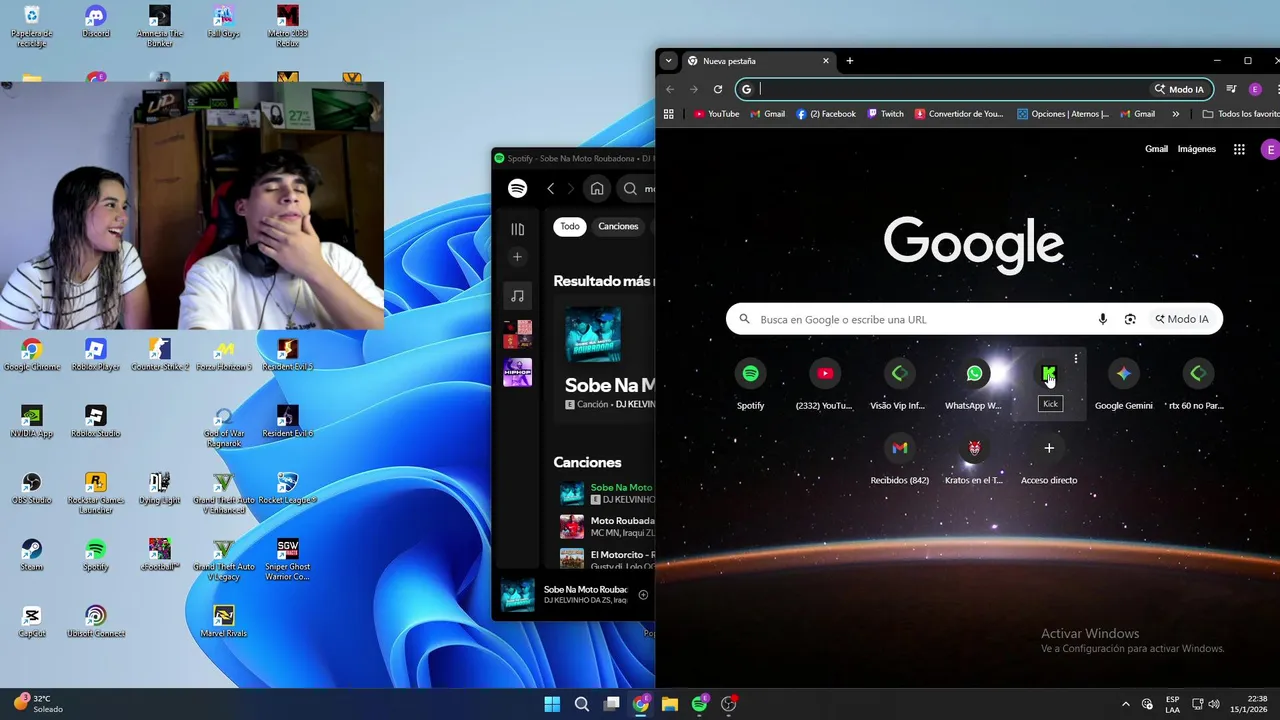Click Modo IA in Chrome address bar
This screenshot has height=720, width=1280.
1179,89
